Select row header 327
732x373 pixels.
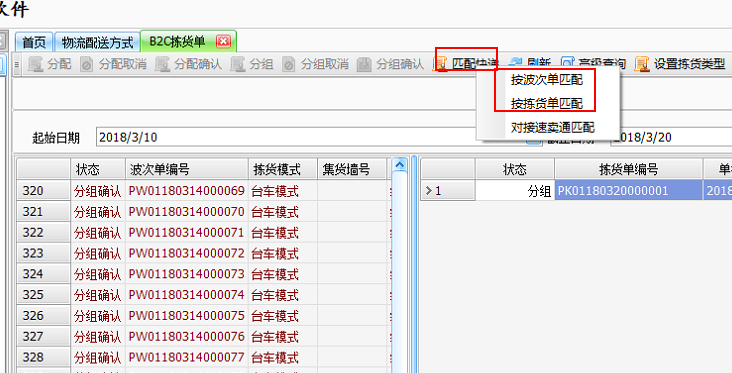pyautogui.click(x=43, y=336)
